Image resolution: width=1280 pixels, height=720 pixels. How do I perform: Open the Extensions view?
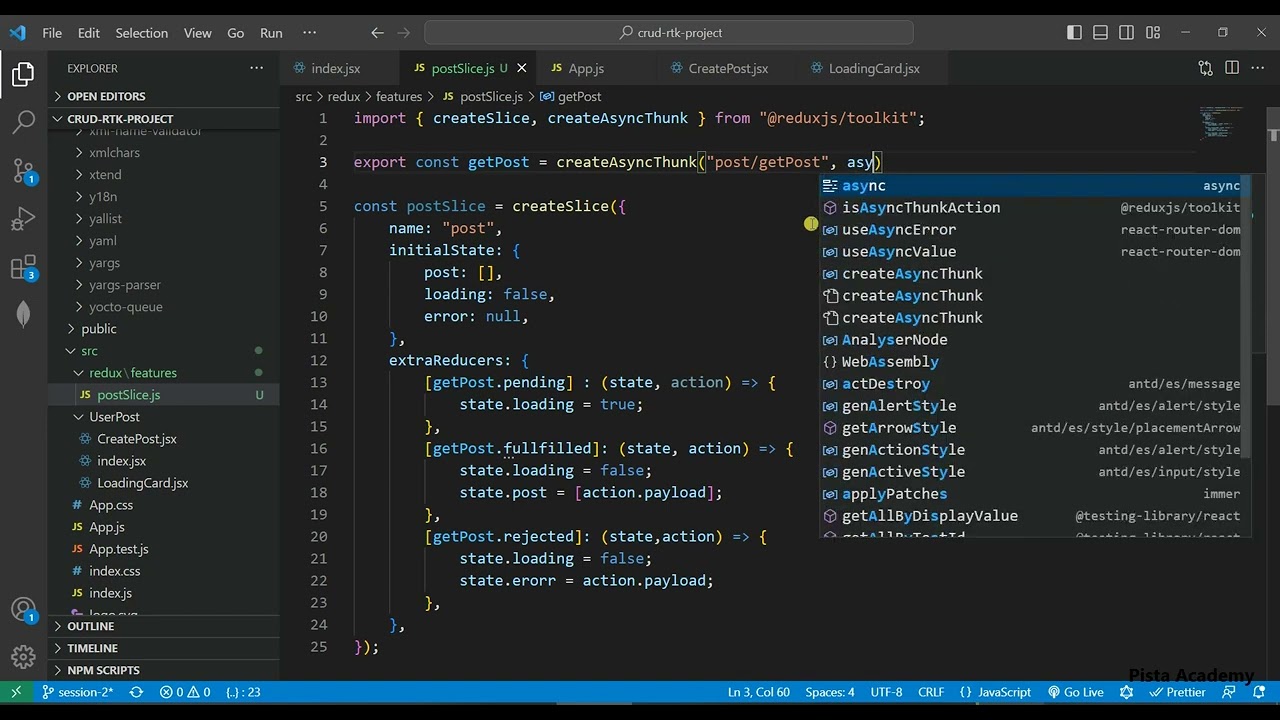click(x=23, y=267)
